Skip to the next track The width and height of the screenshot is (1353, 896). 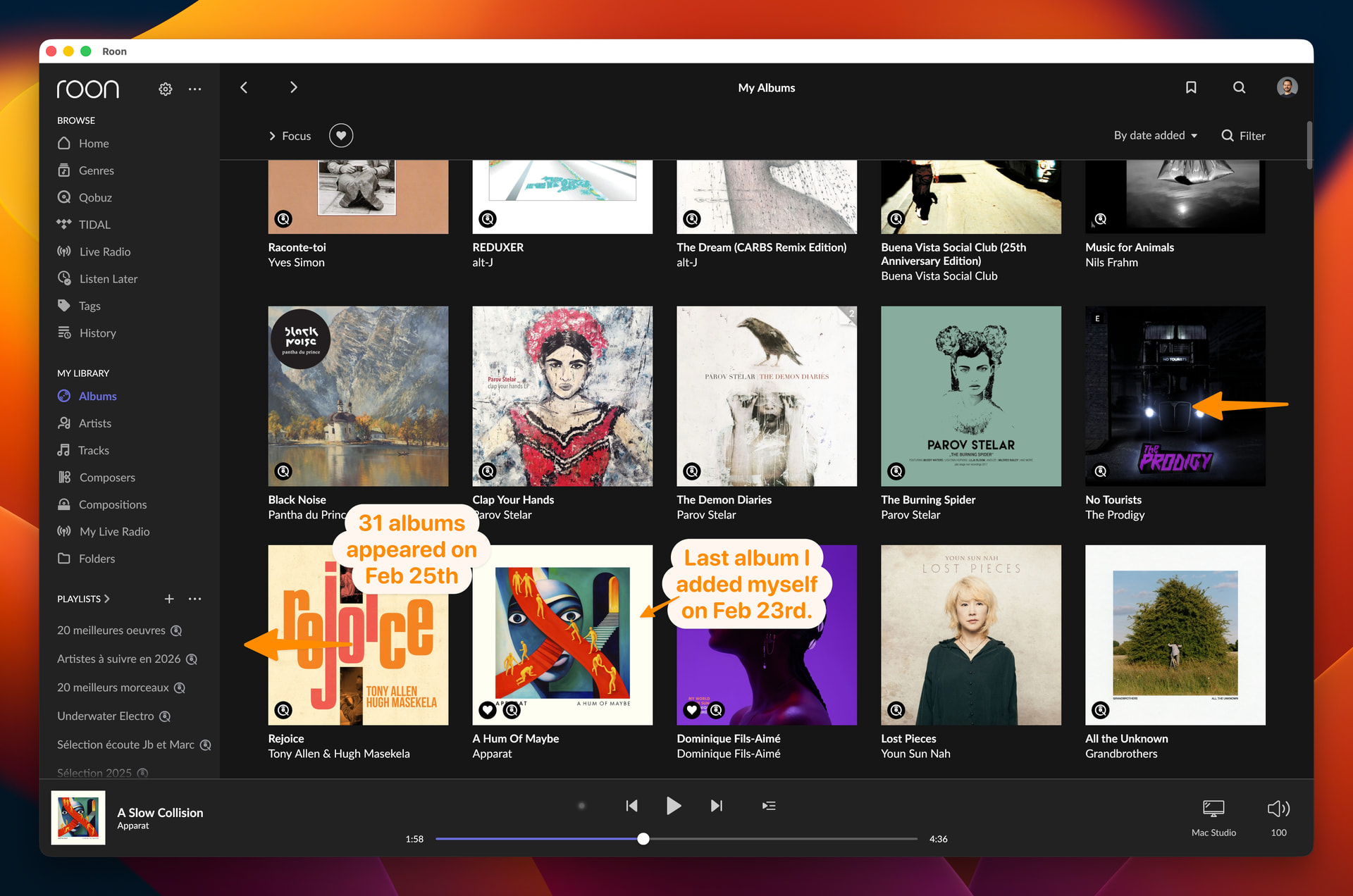point(716,806)
